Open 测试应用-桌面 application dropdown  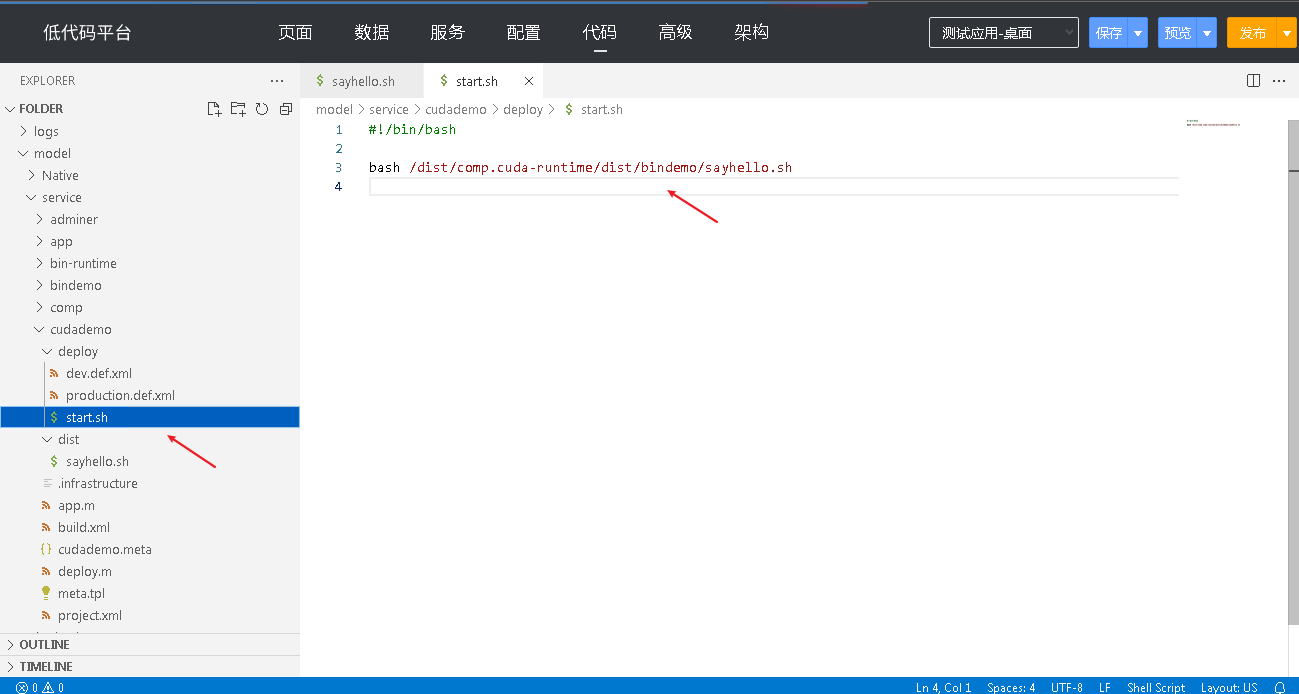tap(1004, 33)
